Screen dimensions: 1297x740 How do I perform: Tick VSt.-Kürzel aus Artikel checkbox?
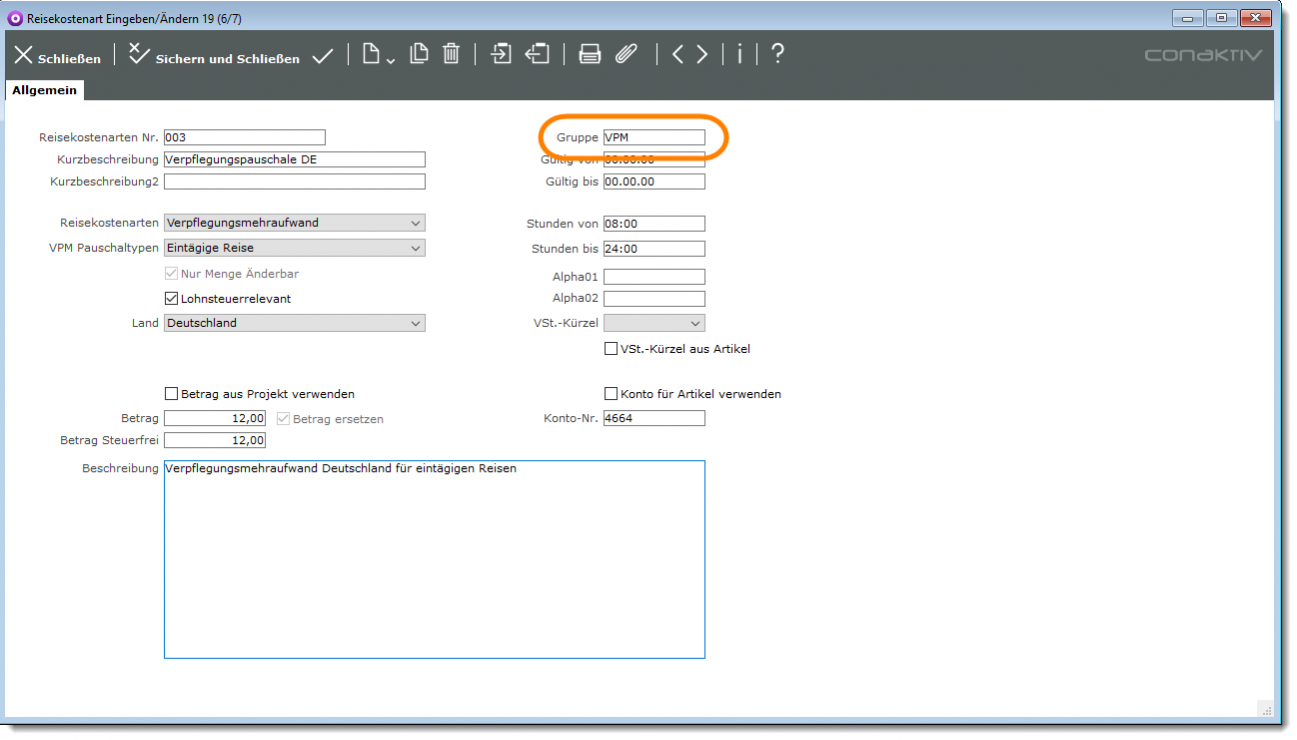point(611,349)
